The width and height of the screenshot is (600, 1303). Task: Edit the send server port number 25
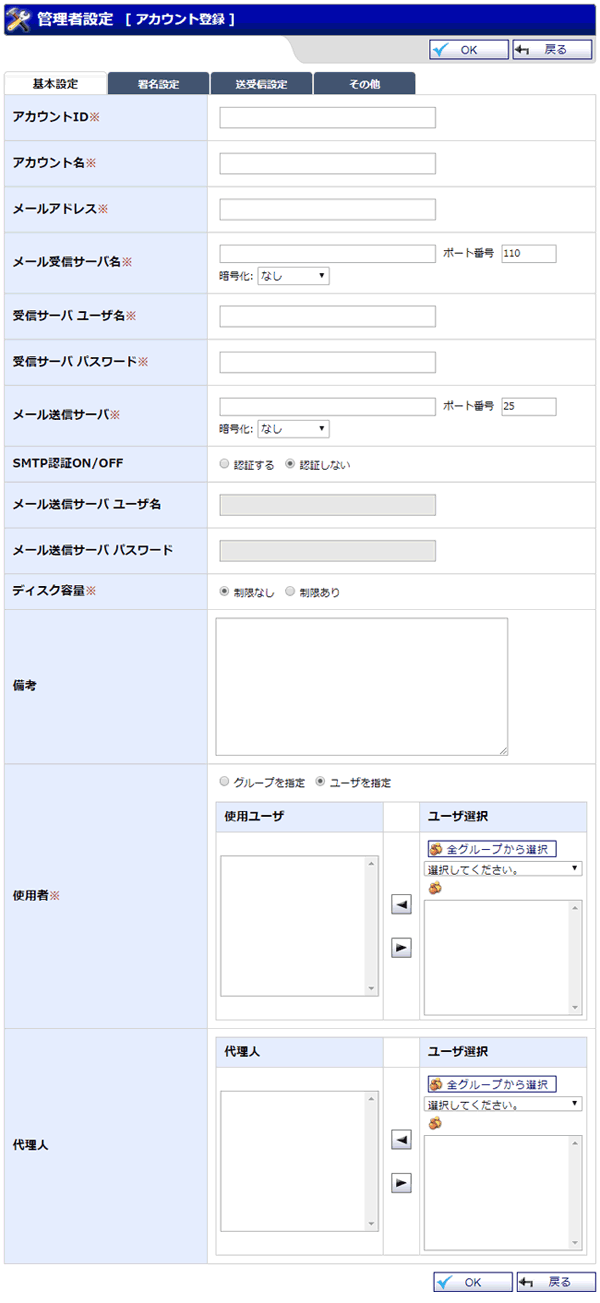tap(528, 406)
